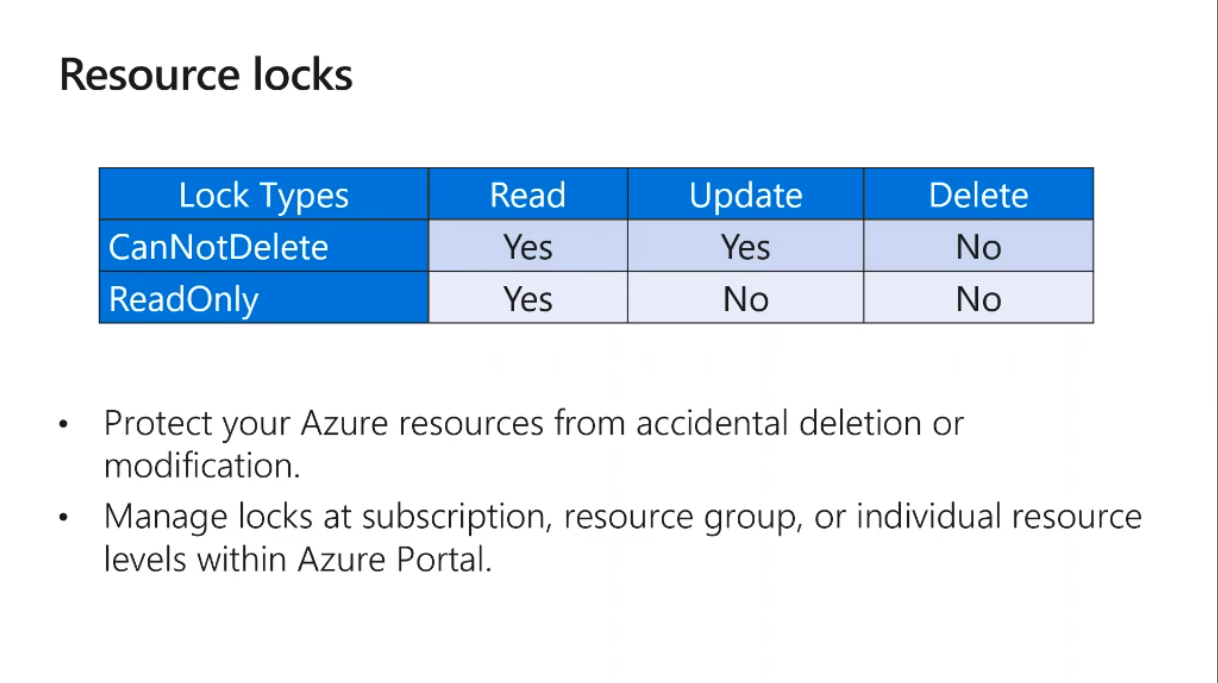Click the ReadOnly row's Read "Yes" cell

point(527,299)
